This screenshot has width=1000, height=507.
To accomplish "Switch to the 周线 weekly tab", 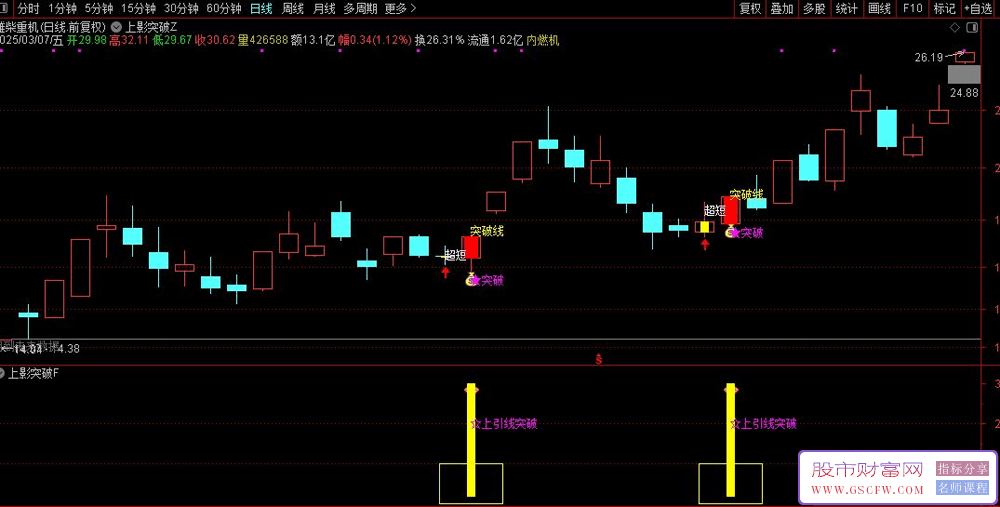I will click(x=293, y=8).
